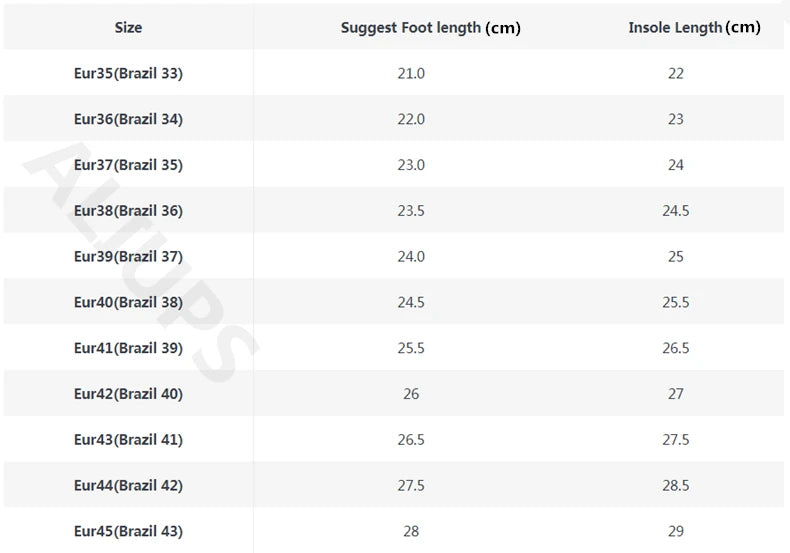Select the 29 insole length value

coord(676,532)
